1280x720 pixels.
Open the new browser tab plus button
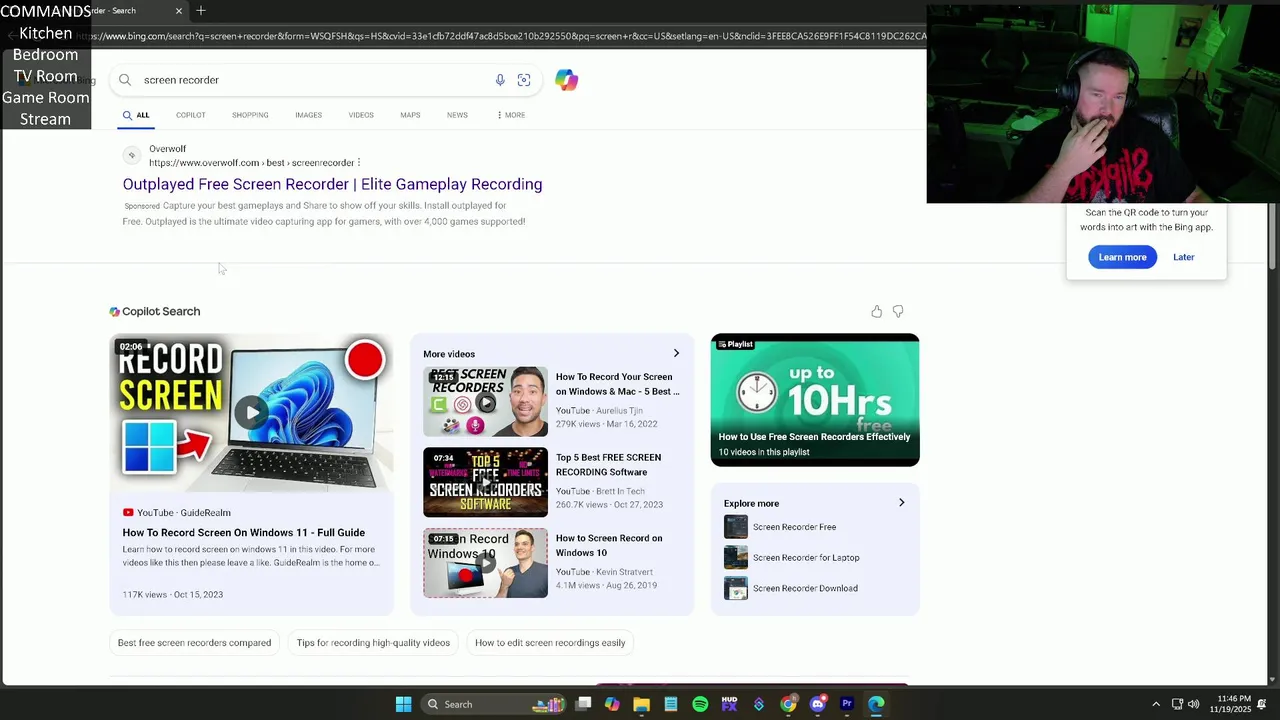tap(201, 11)
